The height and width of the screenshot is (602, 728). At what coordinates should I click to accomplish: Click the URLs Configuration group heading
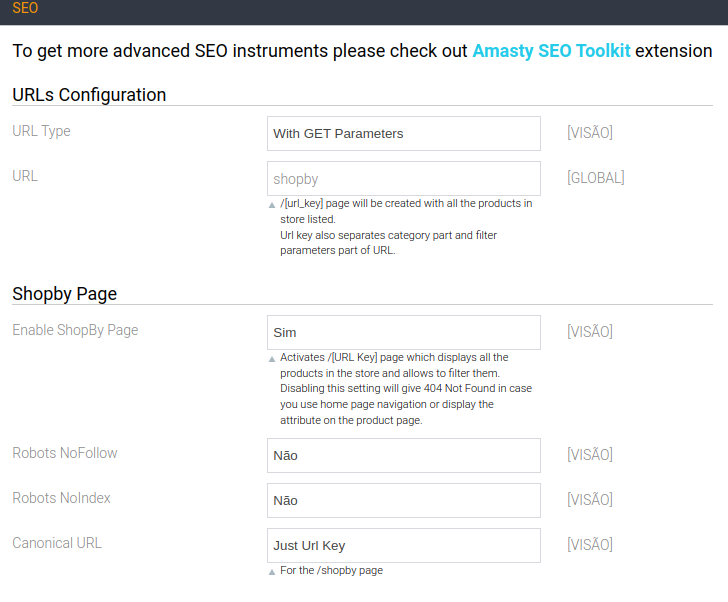pyautogui.click(x=89, y=95)
